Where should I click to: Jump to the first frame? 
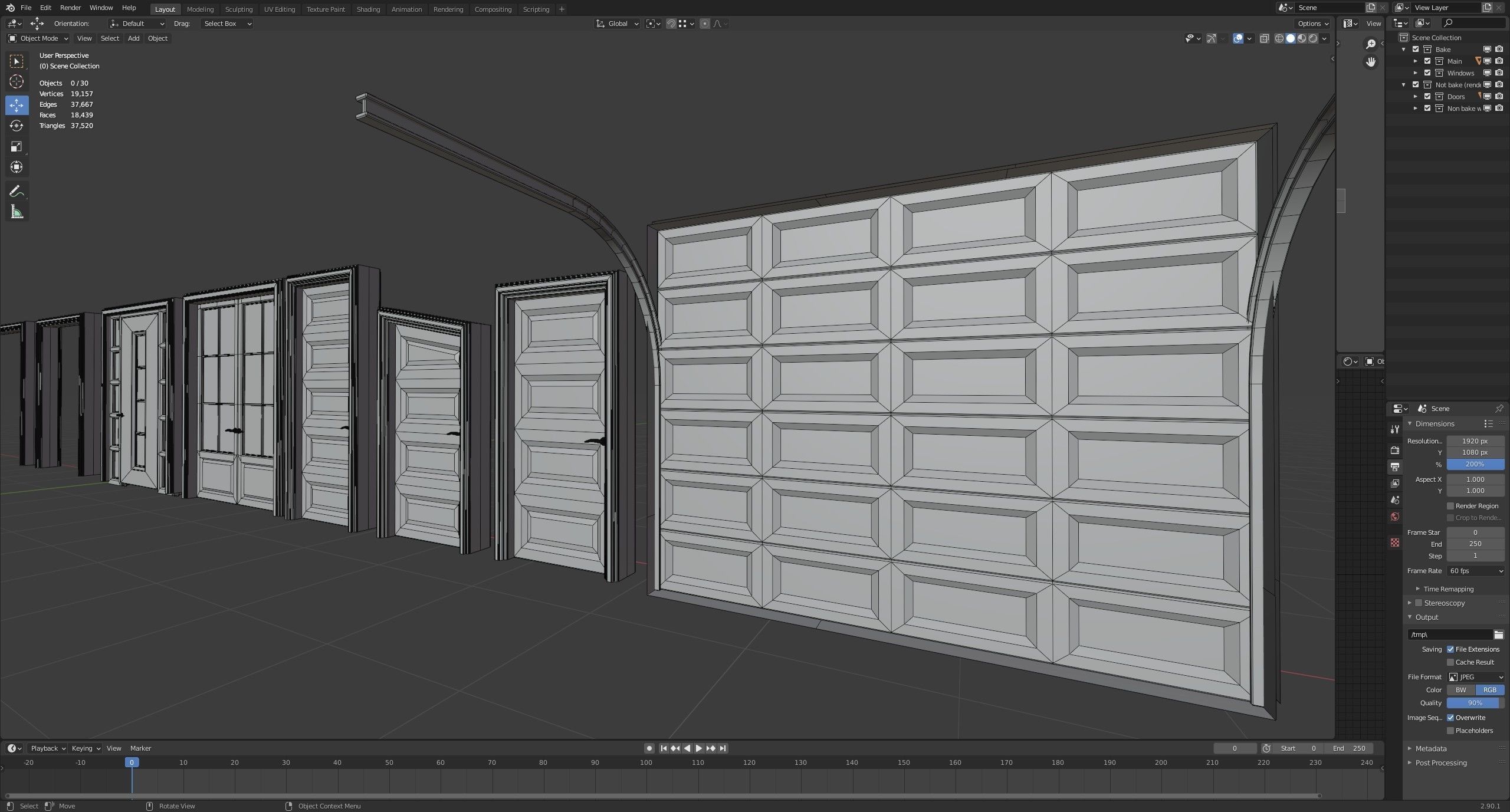664,748
